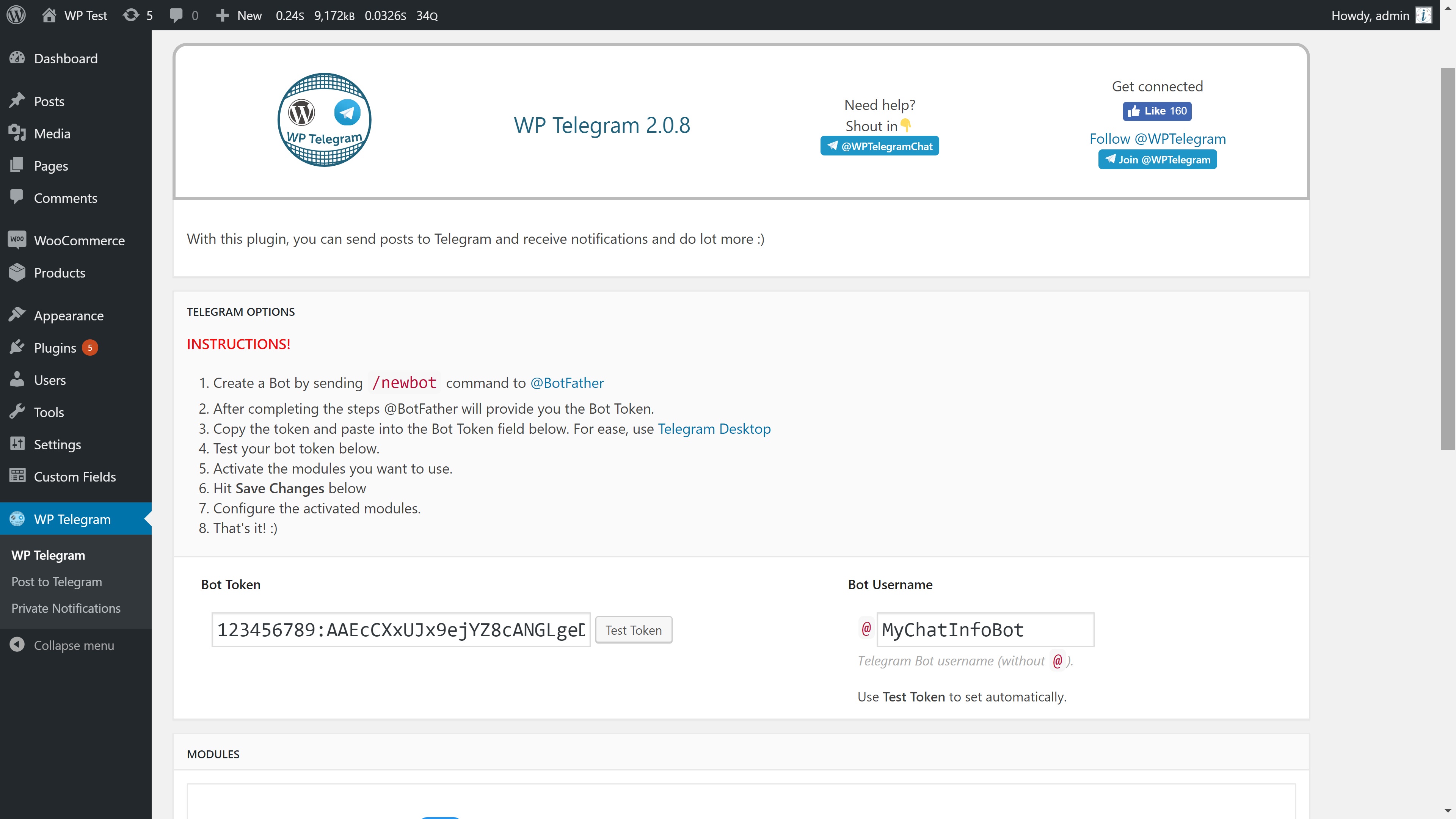
Task: Click the WP Telegram round logo
Action: (324, 120)
